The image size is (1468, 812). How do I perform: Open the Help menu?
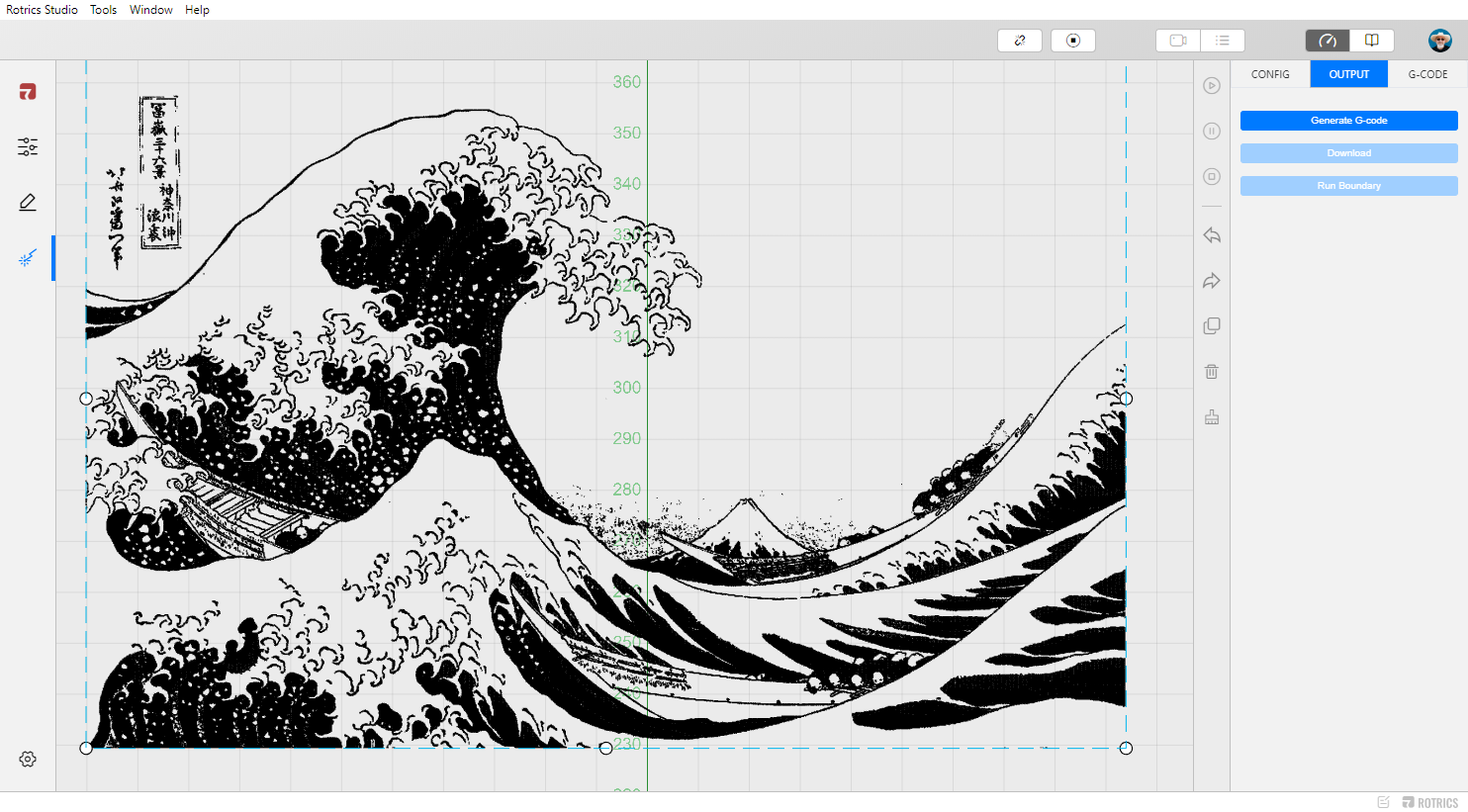point(197,10)
